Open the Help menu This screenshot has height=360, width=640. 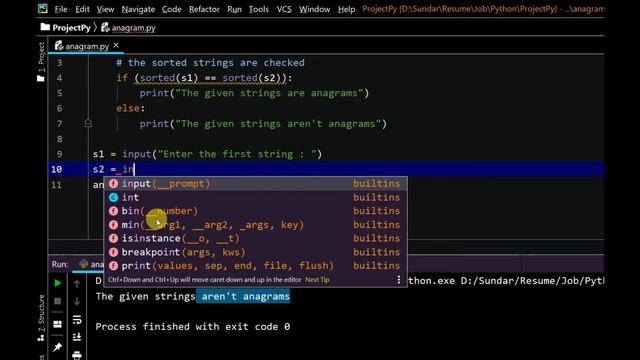click(346, 9)
